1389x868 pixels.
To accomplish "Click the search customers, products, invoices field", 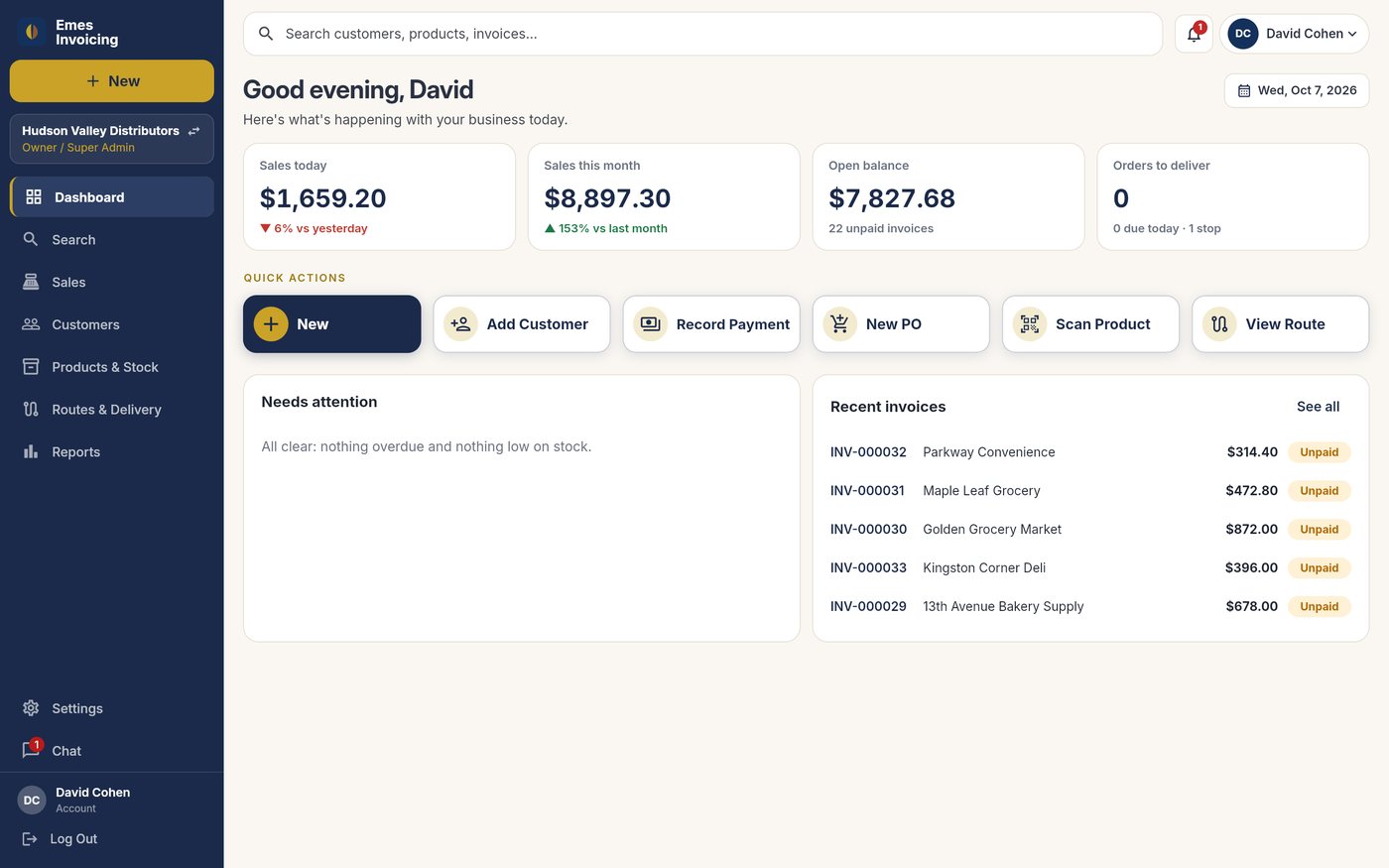I will coord(702,34).
